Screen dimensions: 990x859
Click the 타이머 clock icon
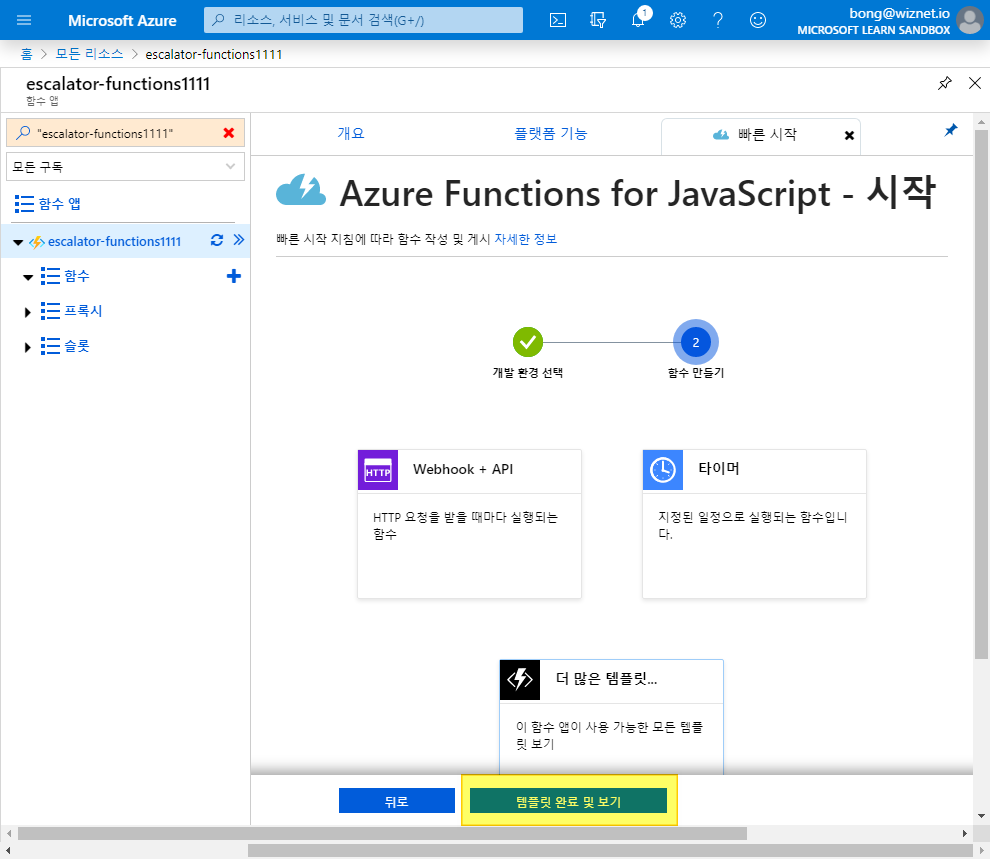click(662, 470)
